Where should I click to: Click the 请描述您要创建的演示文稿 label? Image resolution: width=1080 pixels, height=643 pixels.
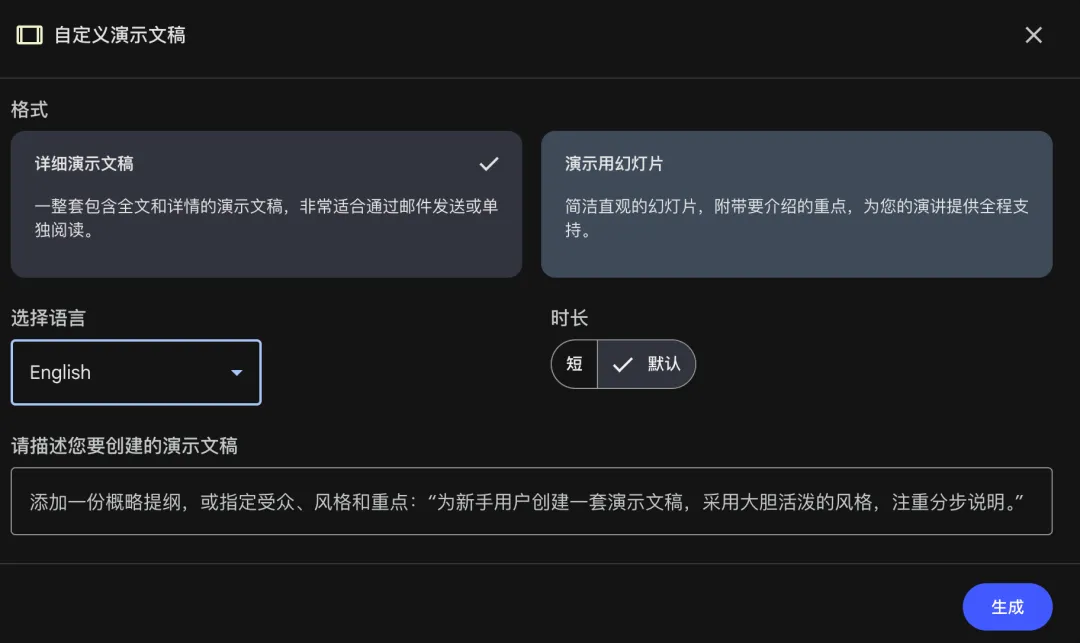pyautogui.click(x=125, y=446)
